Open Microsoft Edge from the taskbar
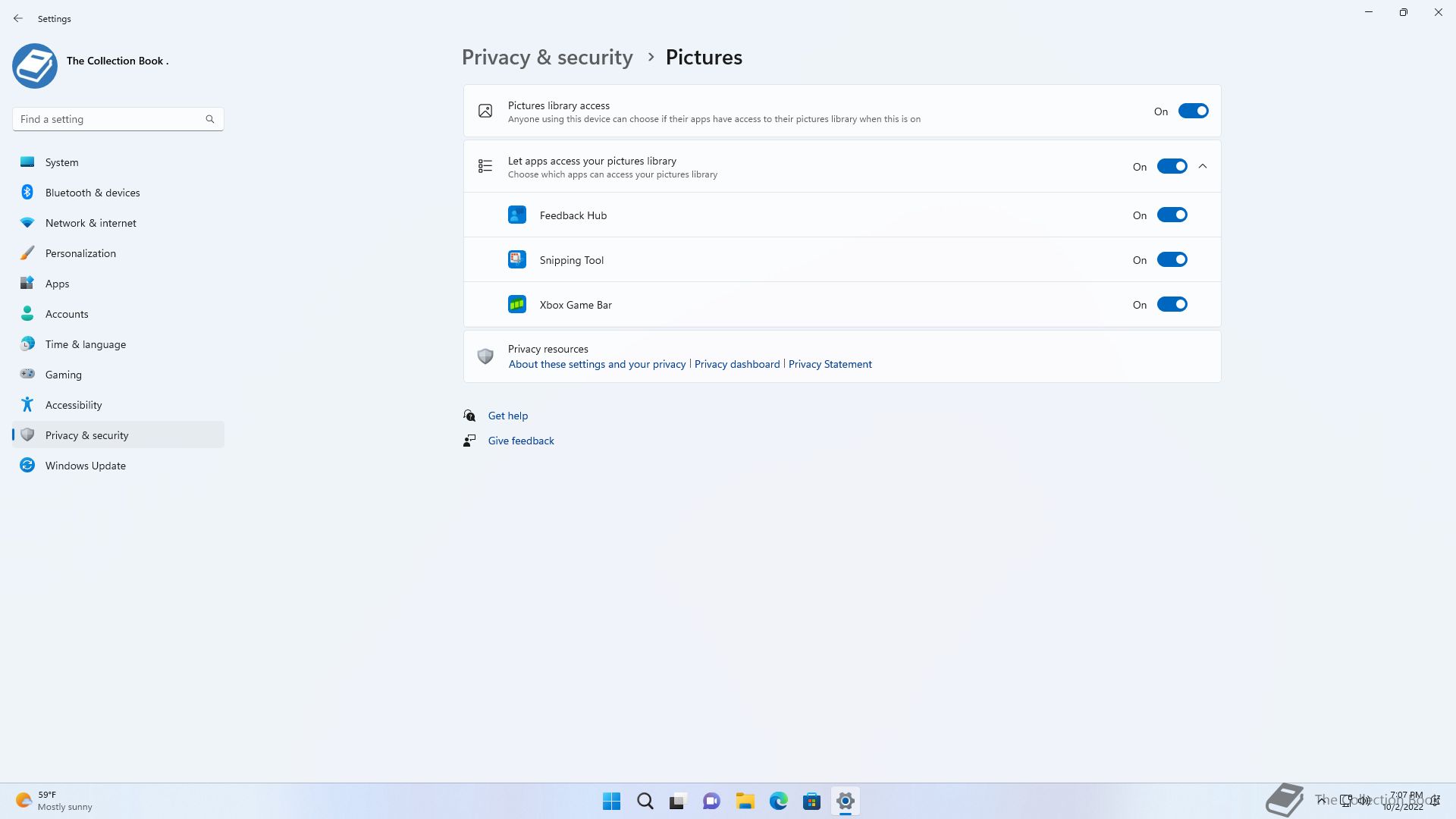Image resolution: width=1456 pixels, height=819 pixels. click(x=778, y=801)
